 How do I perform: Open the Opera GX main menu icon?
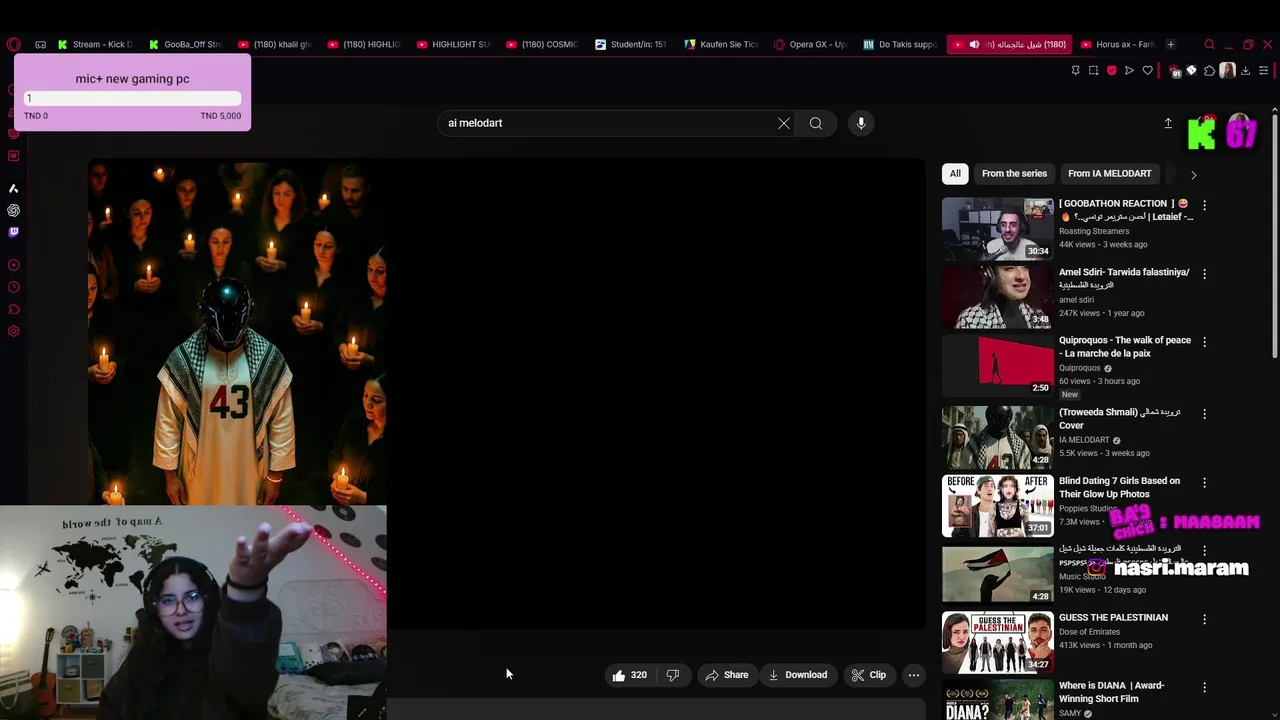(x=13, y=44)
